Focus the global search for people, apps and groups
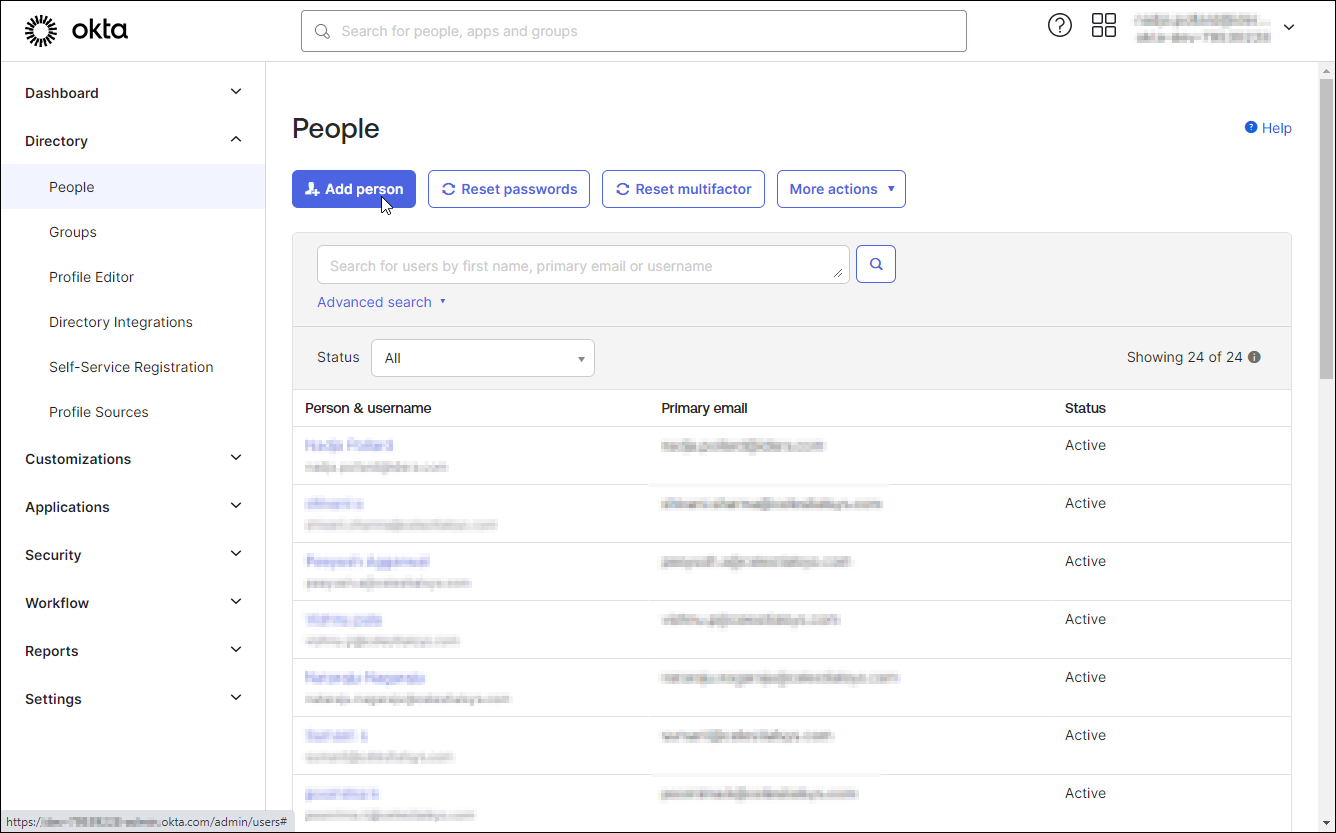Image resolution: width=1336 pixels, height=833 pixels. pyautogui.click(x=634, y=31)
